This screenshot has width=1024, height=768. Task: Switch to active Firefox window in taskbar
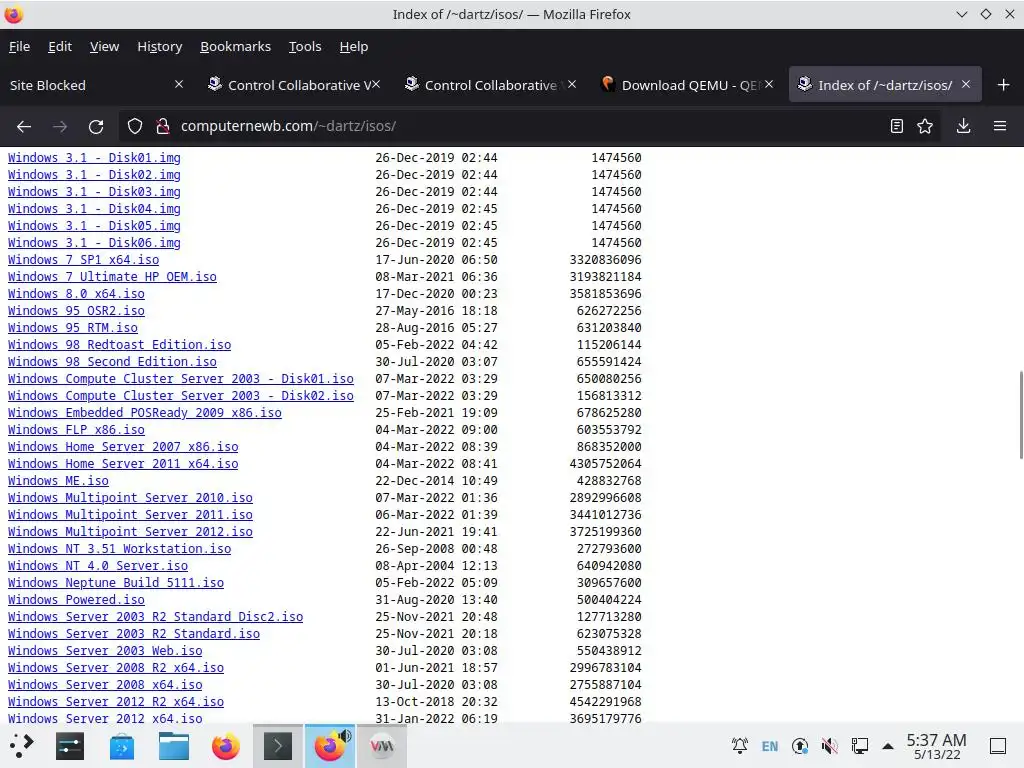pos(330,746)
